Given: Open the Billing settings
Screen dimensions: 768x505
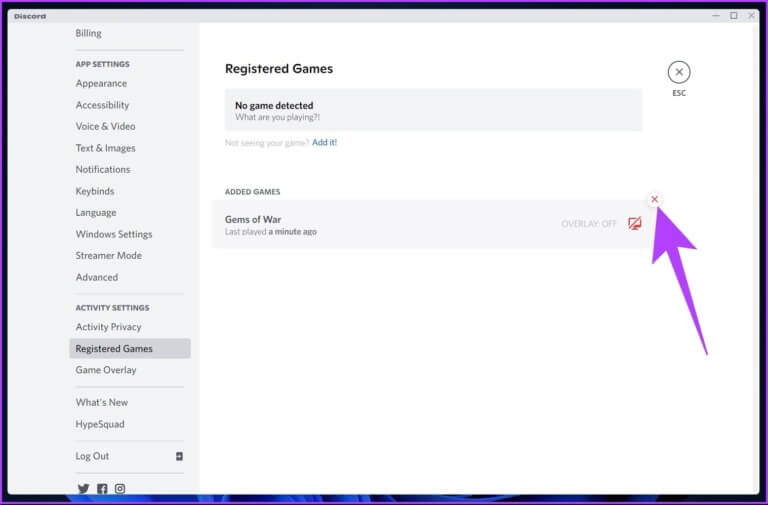Looking at the screenshot, I should (x=89, y=33).
